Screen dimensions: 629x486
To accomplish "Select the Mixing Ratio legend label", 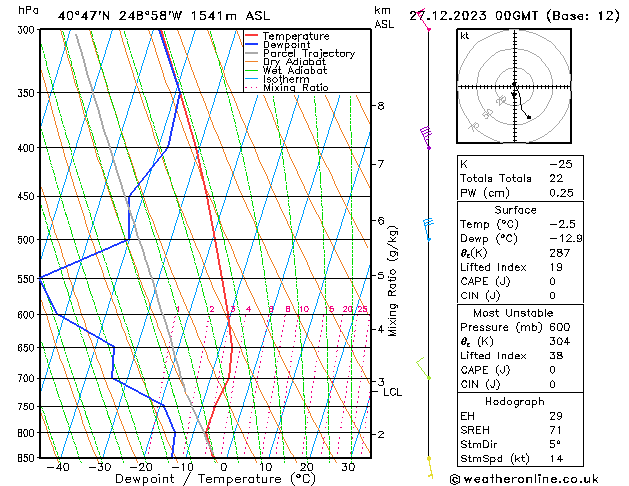I will (x=296, y=87).
